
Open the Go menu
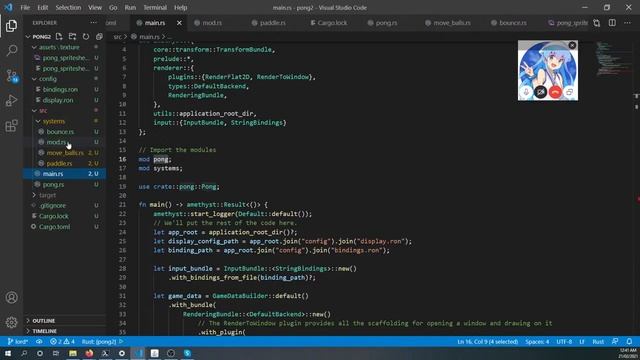pyautogui.click(x=113, y=8)
